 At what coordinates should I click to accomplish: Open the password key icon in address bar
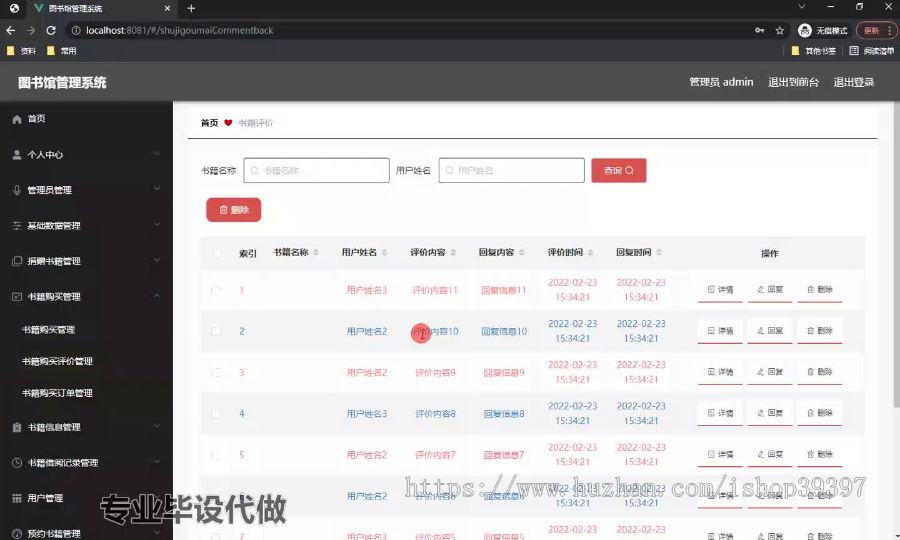click(x=759, y=30)
